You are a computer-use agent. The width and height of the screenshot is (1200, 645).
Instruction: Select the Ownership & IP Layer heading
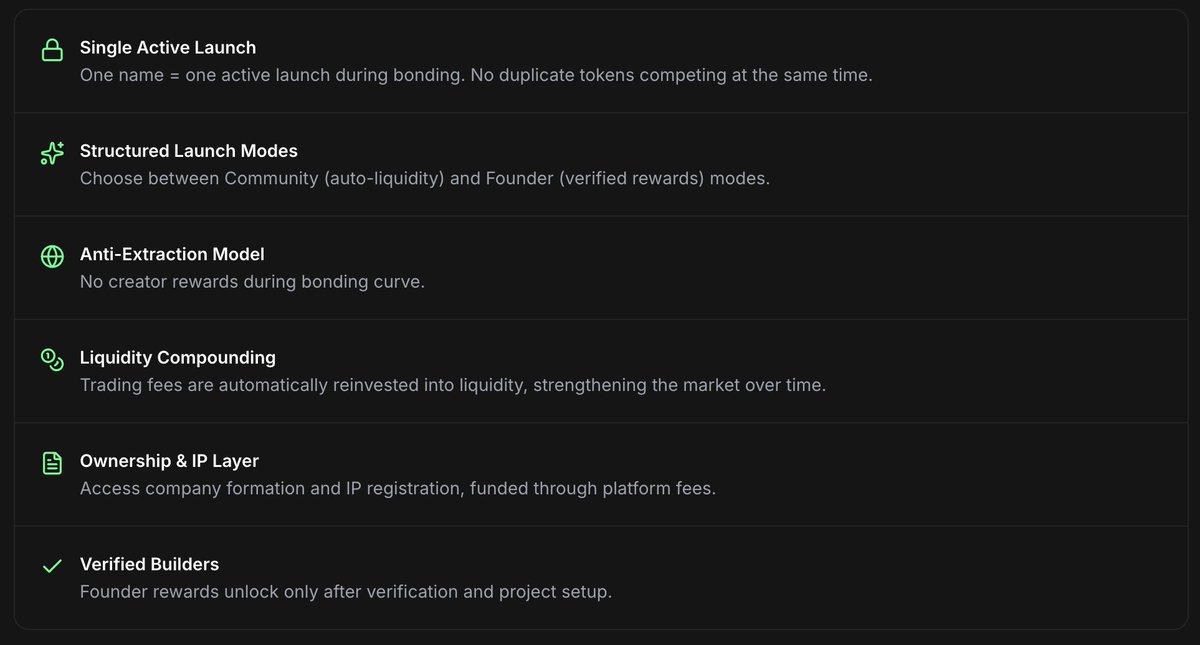(x=169, y=461)
